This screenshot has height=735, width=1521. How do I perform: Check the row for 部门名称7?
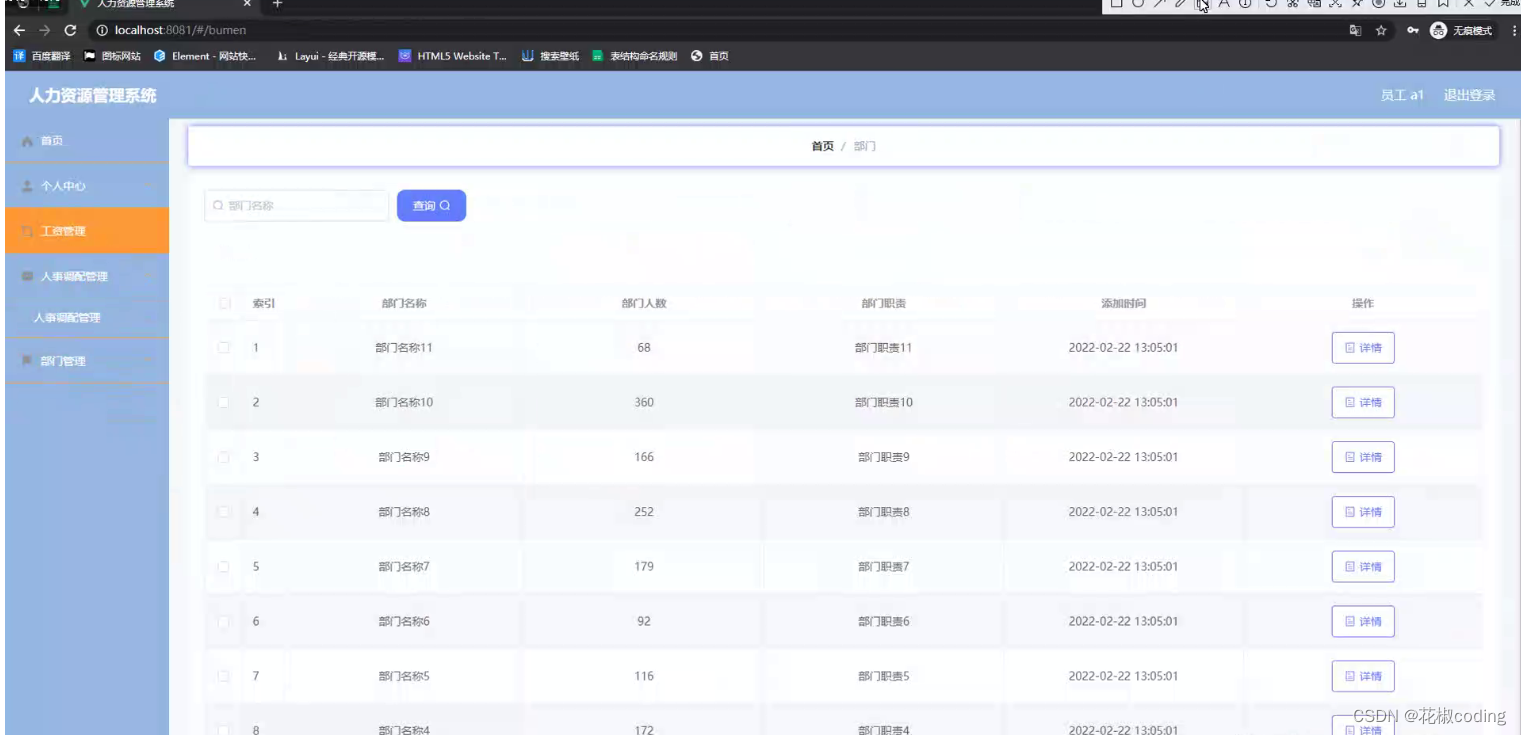[224, 567]
